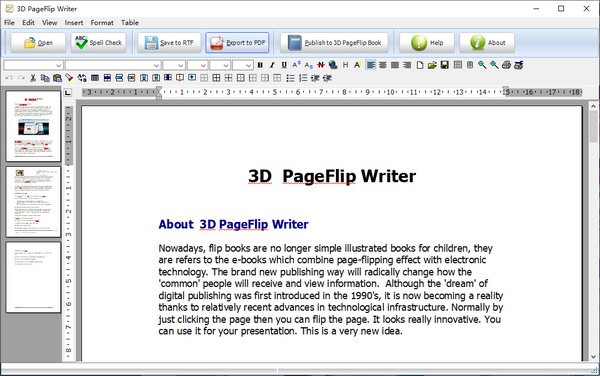Expand the third formatting dropdown
Image resolution: width=600 pixels, height=376 pixels.
click(181, 65)
